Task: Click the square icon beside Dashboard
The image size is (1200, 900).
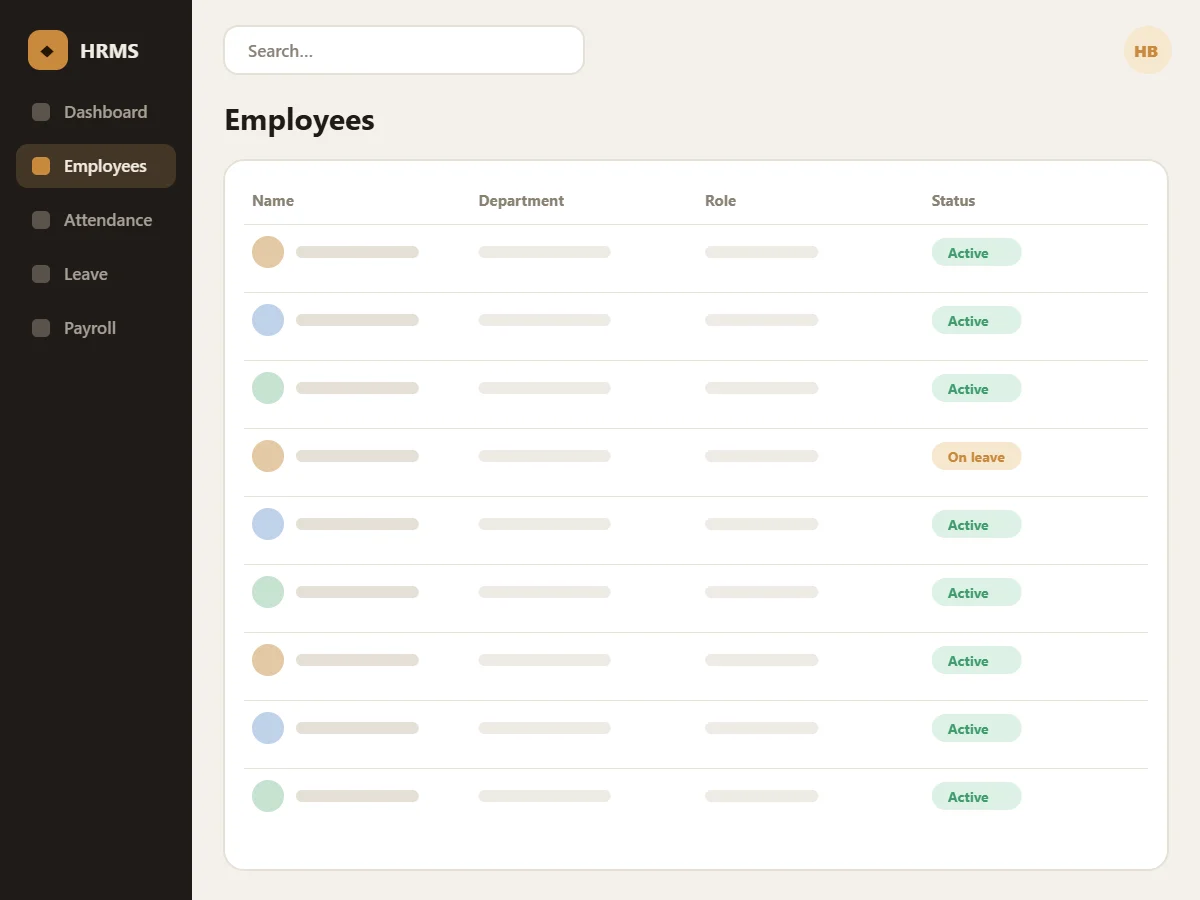Action: [x=41, y=112]
